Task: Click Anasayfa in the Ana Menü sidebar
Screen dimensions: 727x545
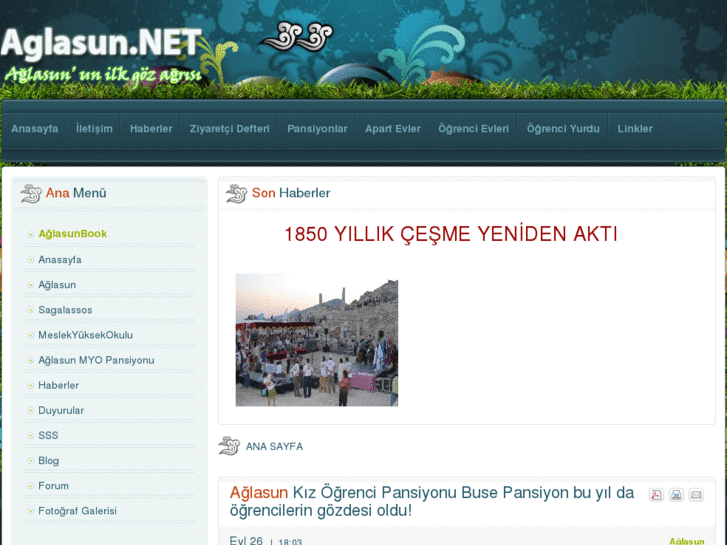Action: [x=60, y=260]
